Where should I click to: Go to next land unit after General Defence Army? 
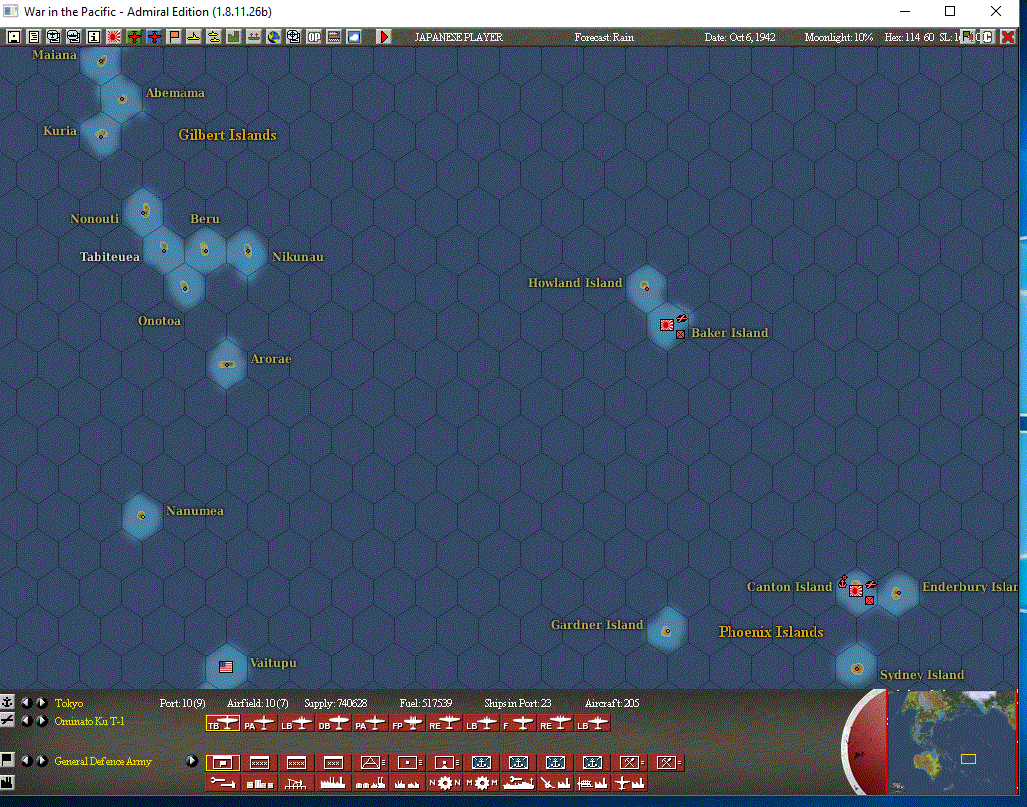pyautogui.click(x=41, y=760)
